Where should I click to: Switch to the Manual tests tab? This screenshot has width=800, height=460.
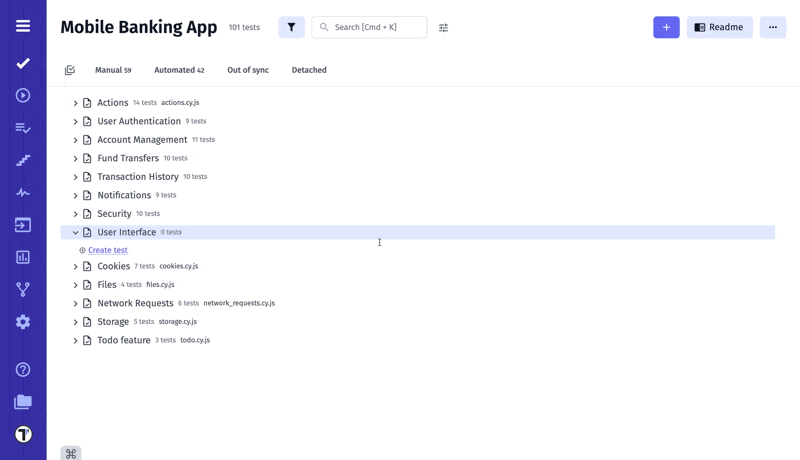click(112, 70)
